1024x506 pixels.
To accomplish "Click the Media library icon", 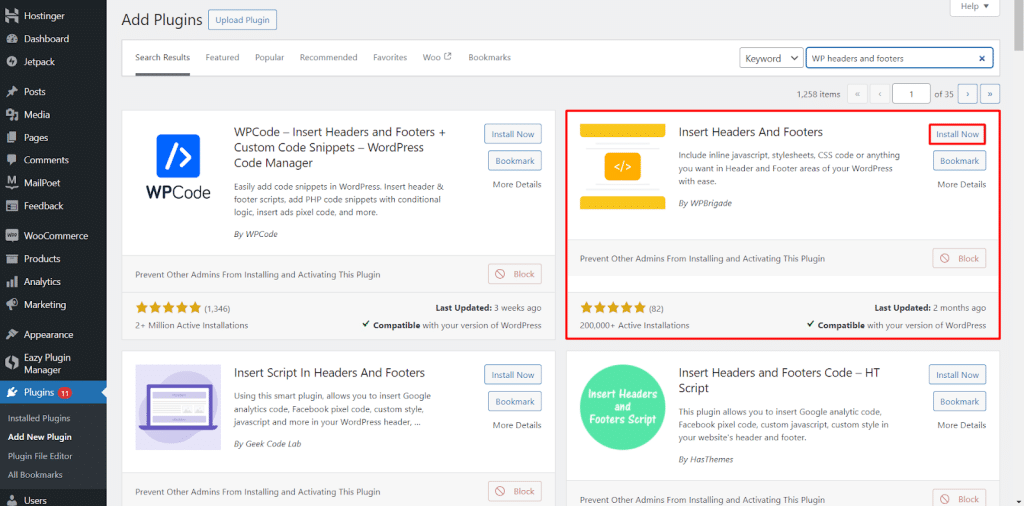I will coord(11,114).
